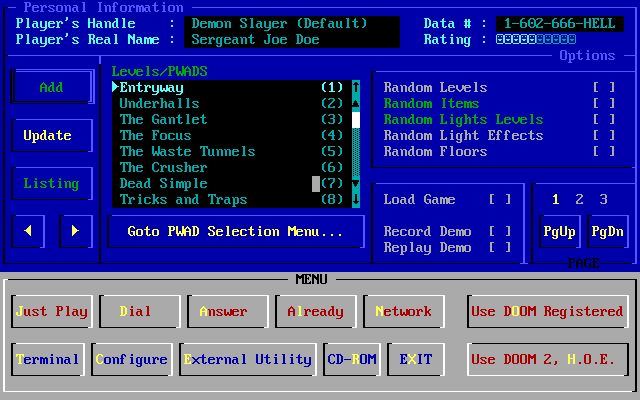Open the Listing button
The height and width of the screenshot is (400, 640).
(52, 183)
